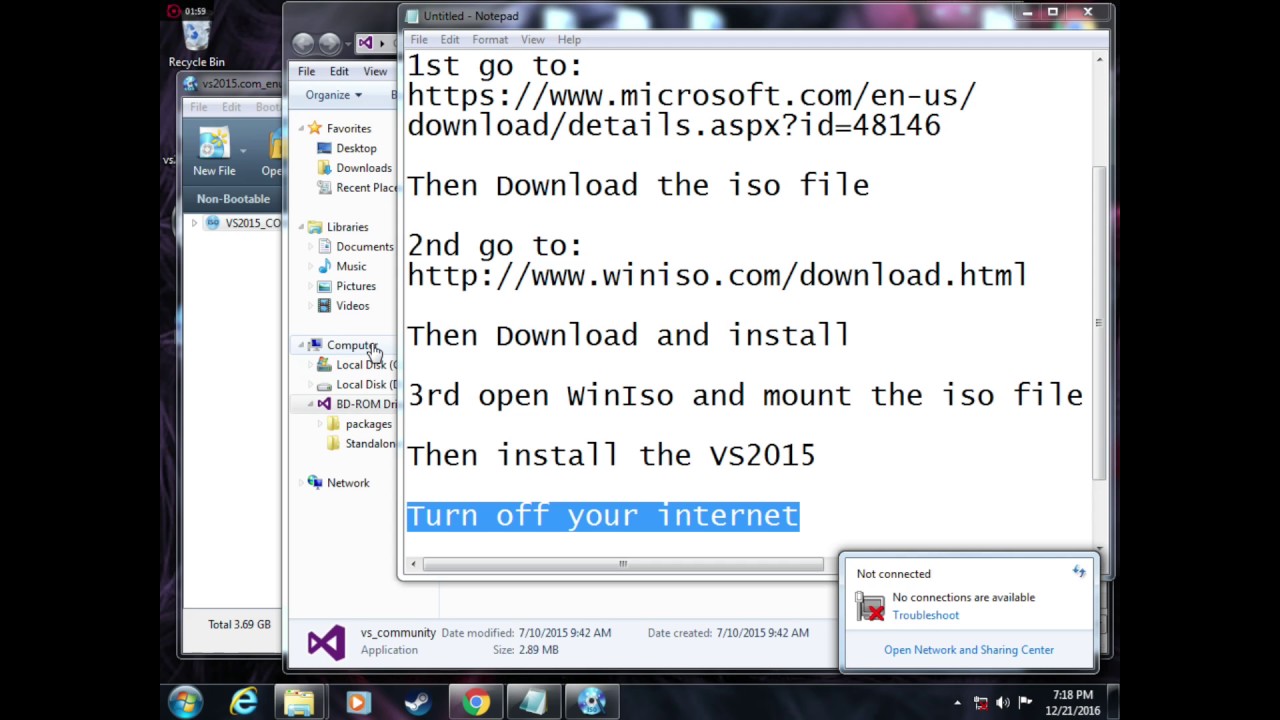Viewport: 1280px width, 720px height.
Task: Open Explorer Edit menu
Action: click(339, 71)
